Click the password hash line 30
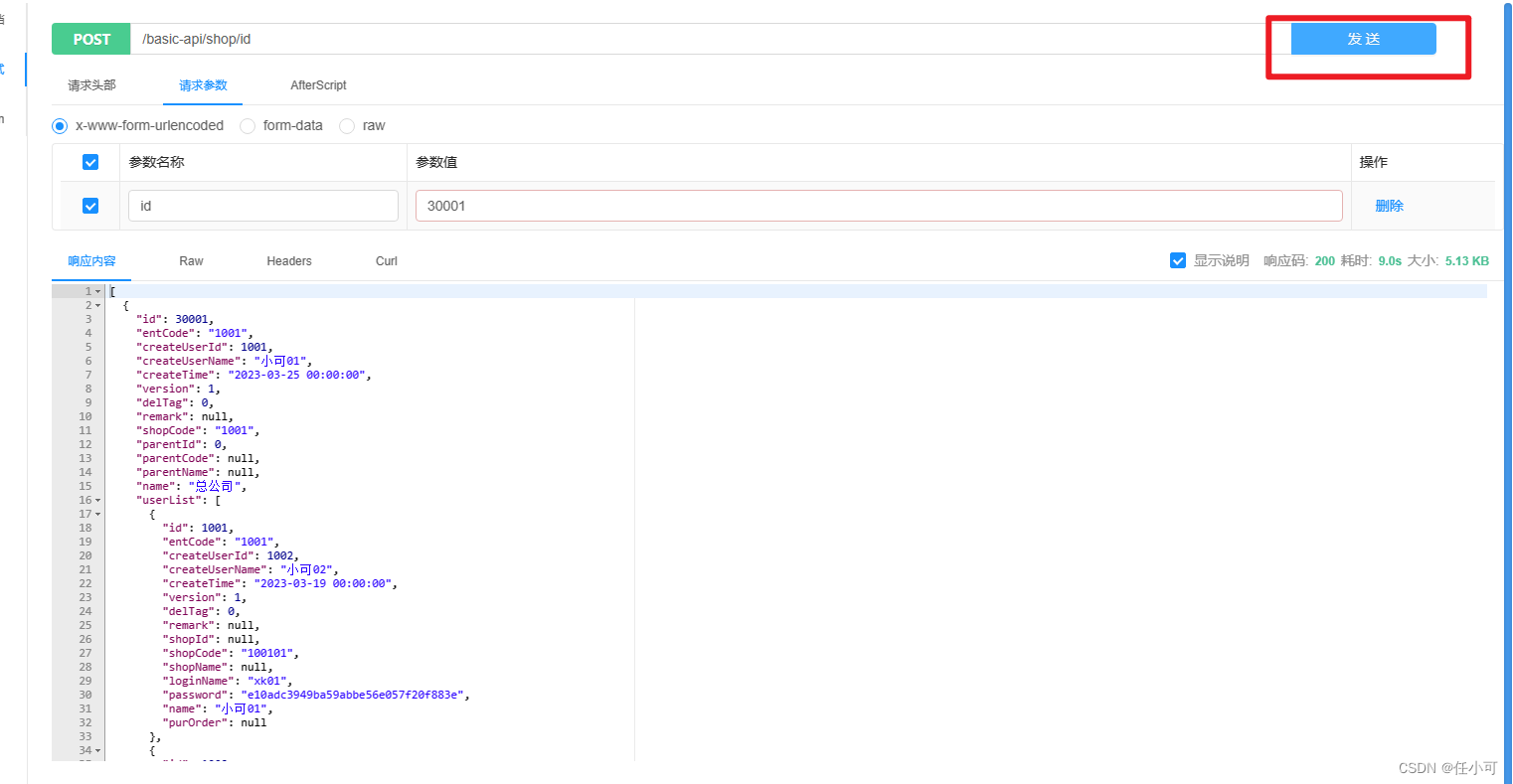1513x784 pixels. point(316,696)
